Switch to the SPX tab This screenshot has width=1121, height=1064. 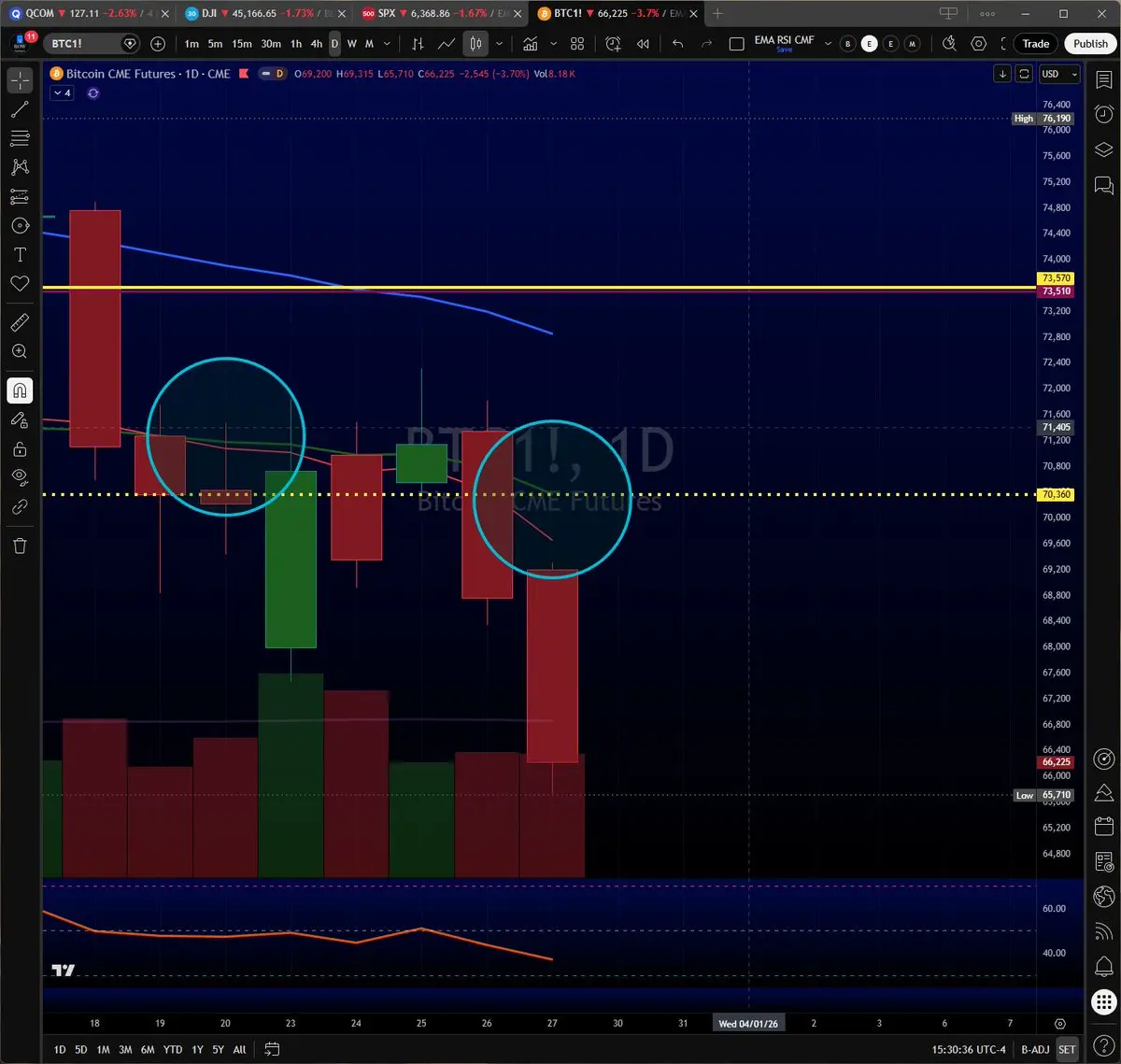click(439, 14)
